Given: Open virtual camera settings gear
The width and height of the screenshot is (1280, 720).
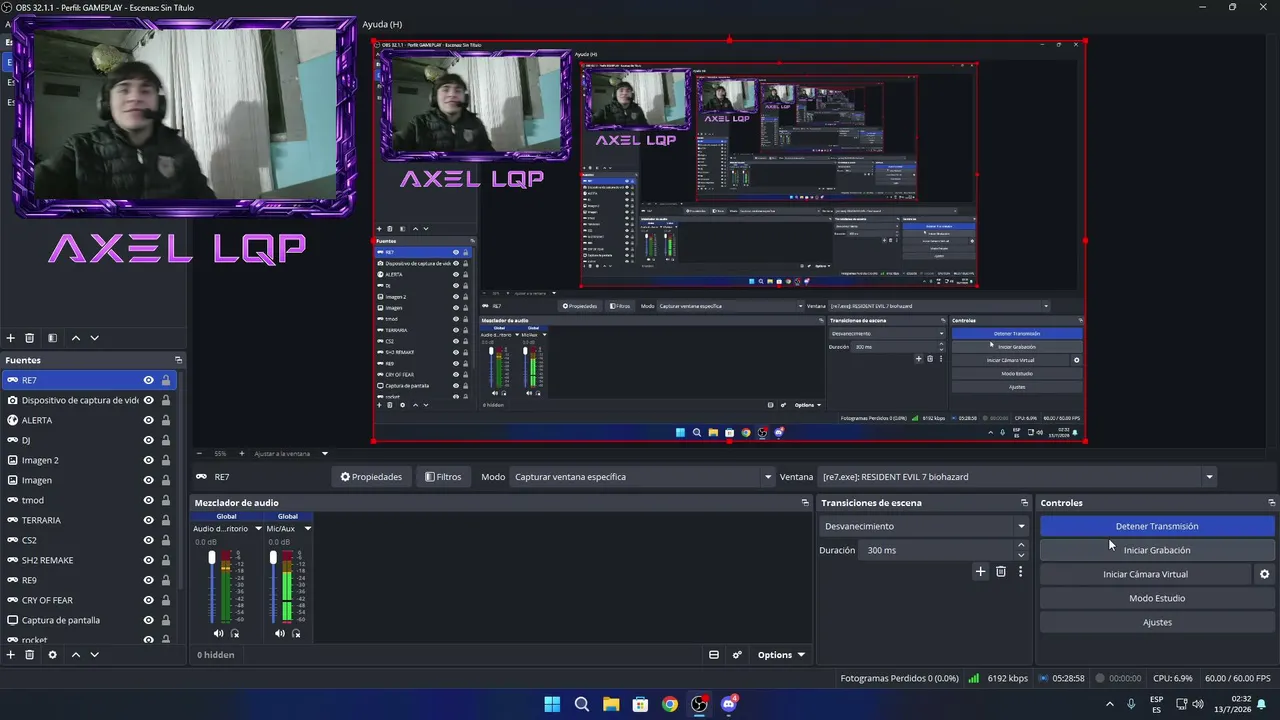Looking at the screenshot, I should (1264, 574).
